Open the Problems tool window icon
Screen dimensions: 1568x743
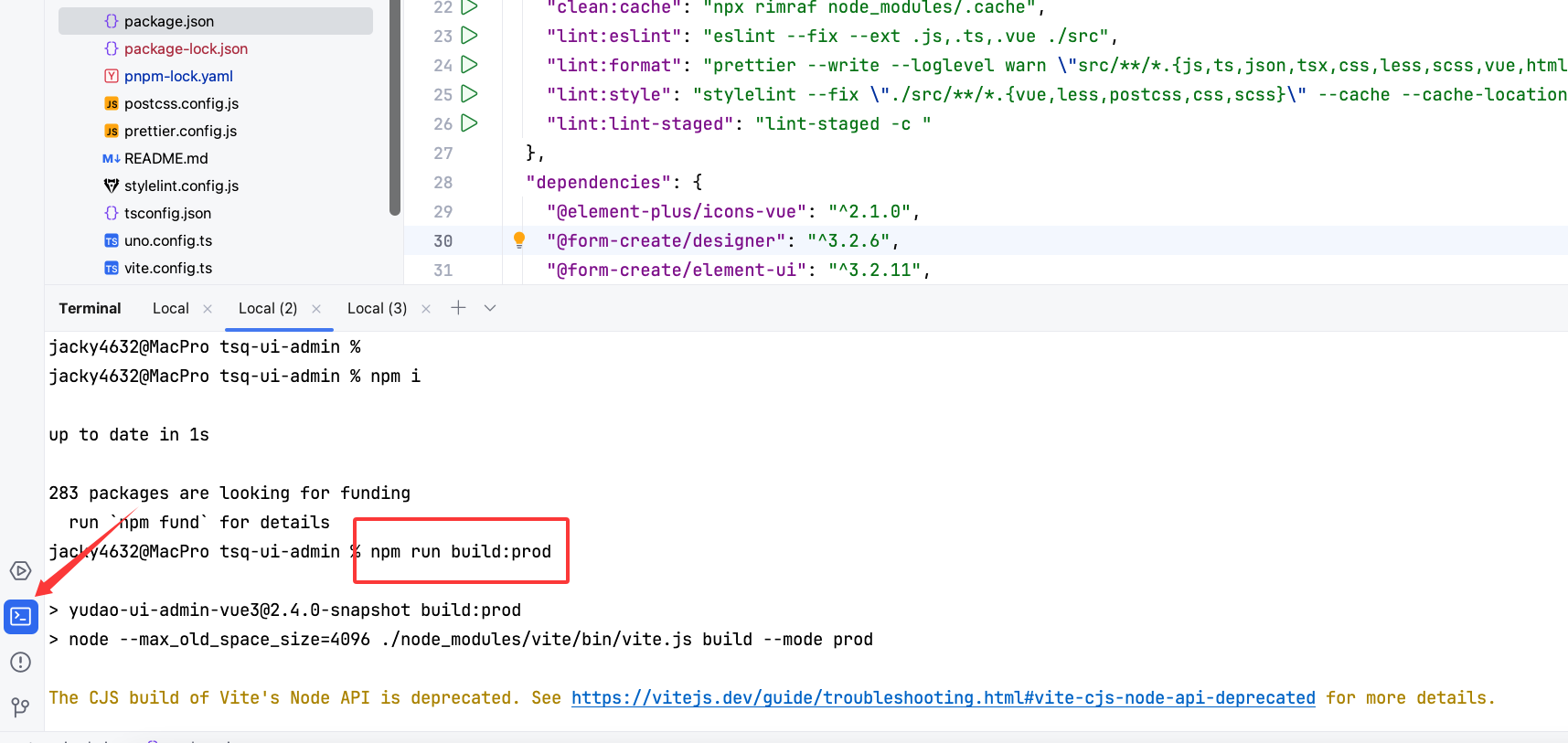(20, 663)
